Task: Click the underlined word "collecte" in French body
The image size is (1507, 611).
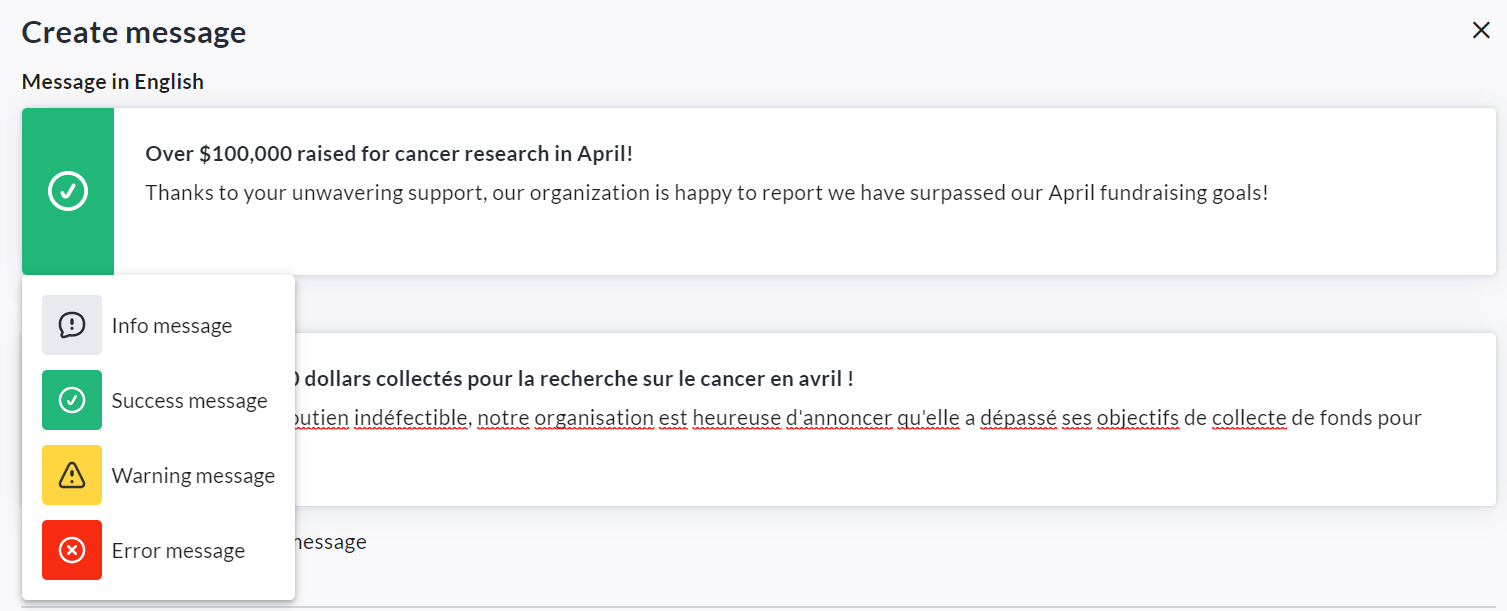Action: [1248, 418]
